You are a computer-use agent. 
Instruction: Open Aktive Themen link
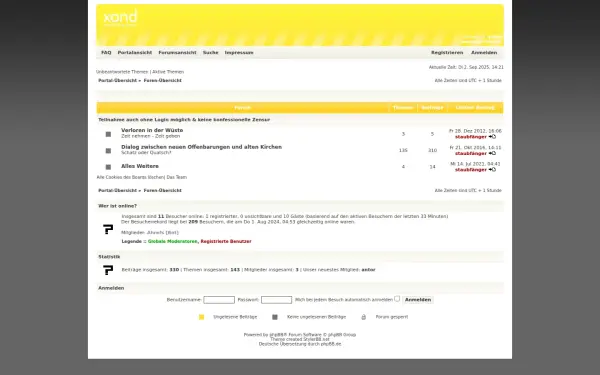(168, 72)
